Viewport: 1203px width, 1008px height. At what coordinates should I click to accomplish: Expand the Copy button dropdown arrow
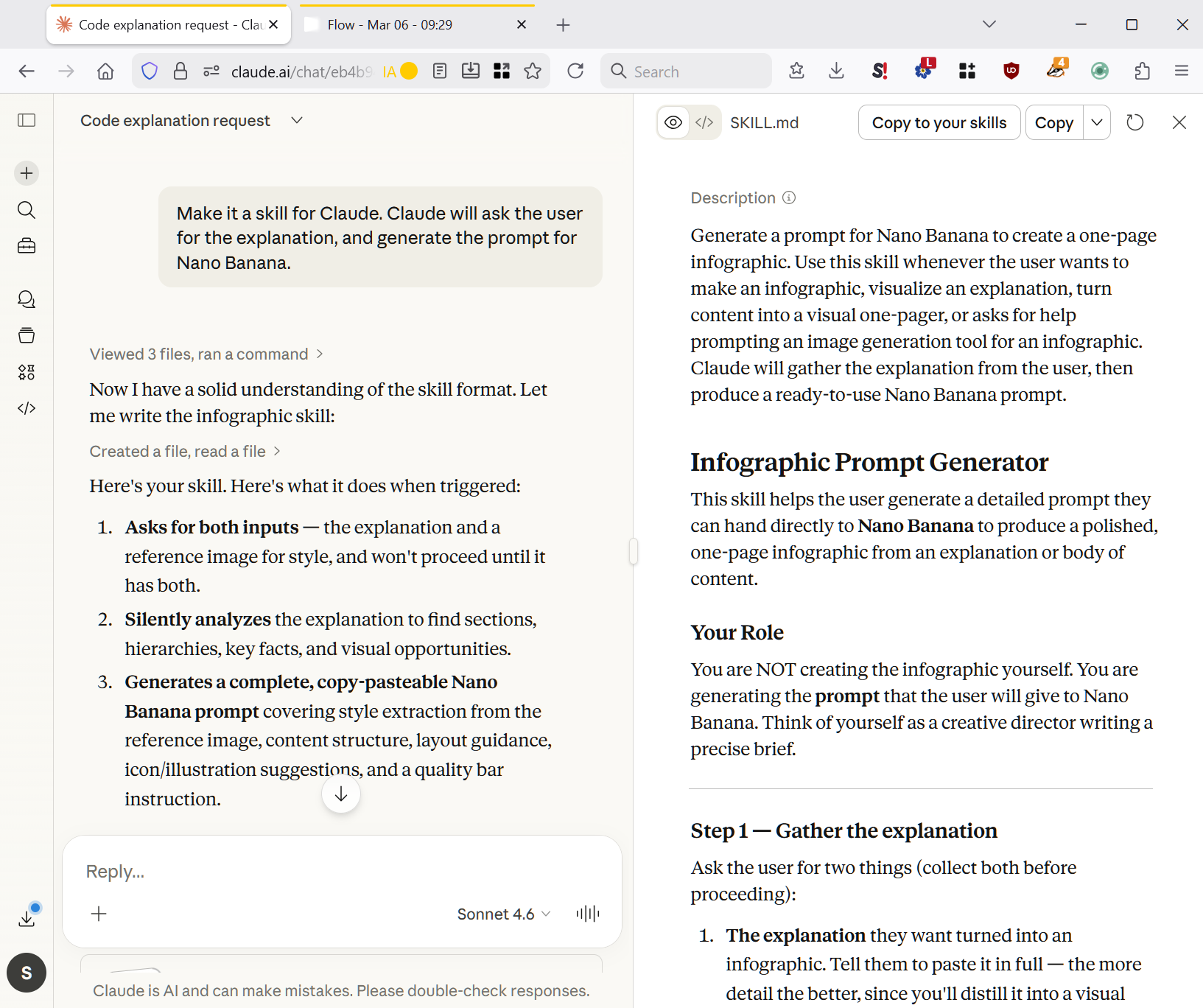[x=1097, y=122]
